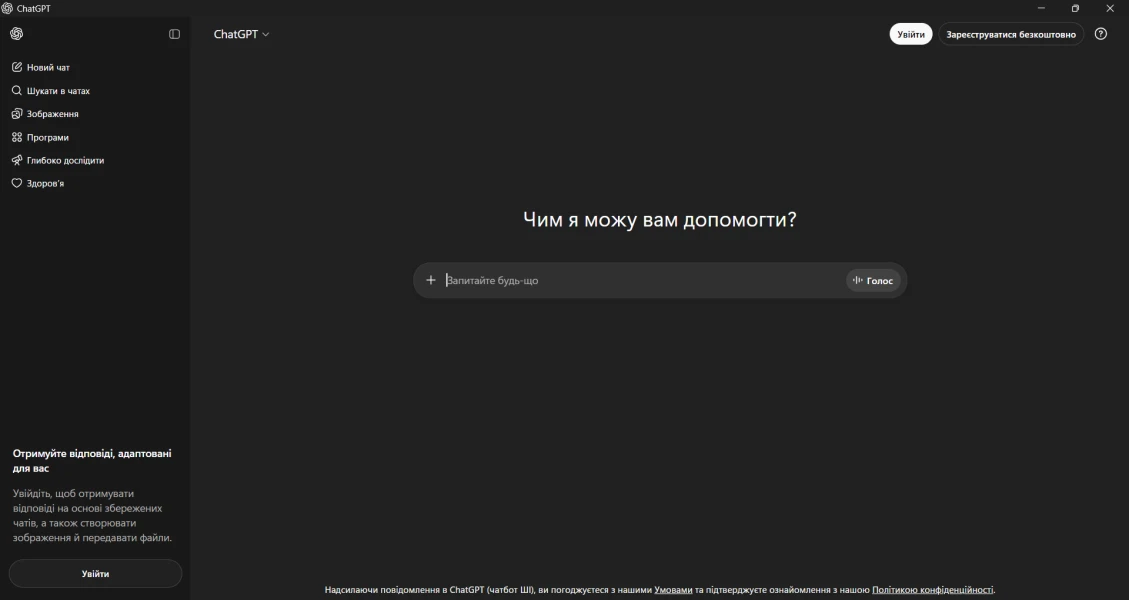Viewport: 1129px width, 600px height.
Task: Select the Програми menu item label
Action: click(48, 137)
